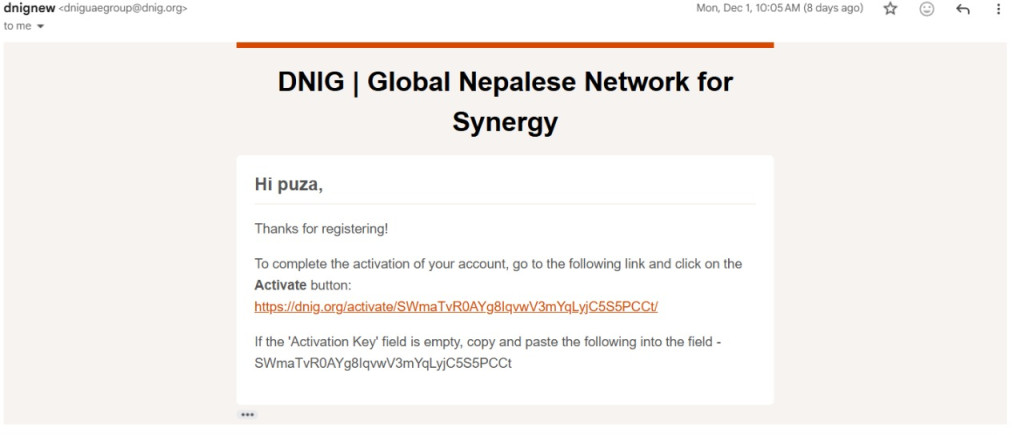Reply to the DNIG email

click(963, 9)
